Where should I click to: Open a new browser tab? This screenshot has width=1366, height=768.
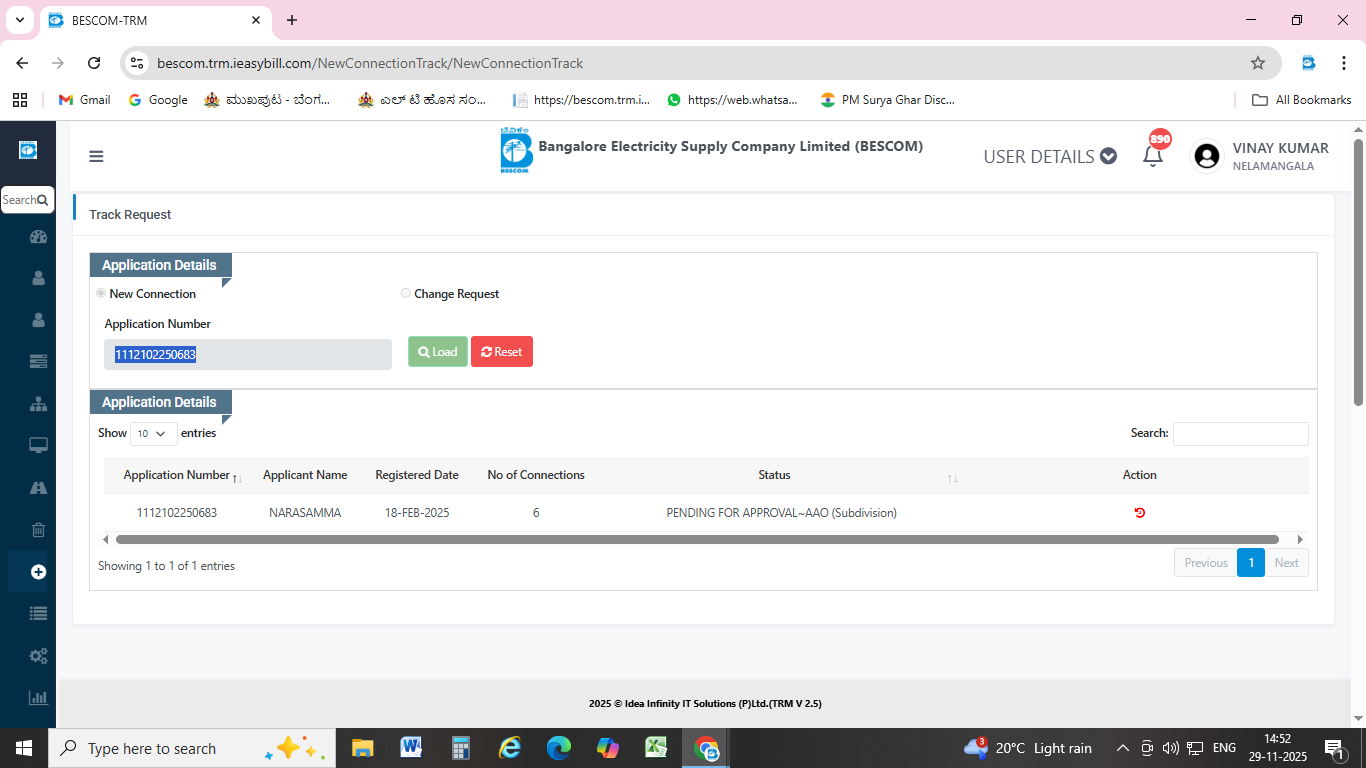292,20
